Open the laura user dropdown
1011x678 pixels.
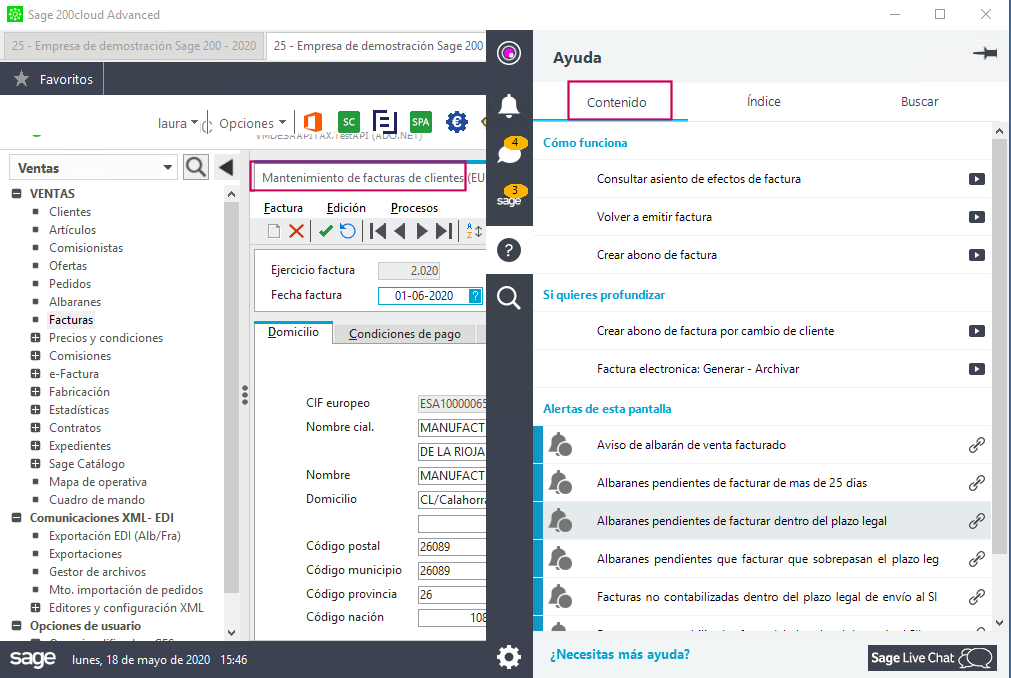177,123
